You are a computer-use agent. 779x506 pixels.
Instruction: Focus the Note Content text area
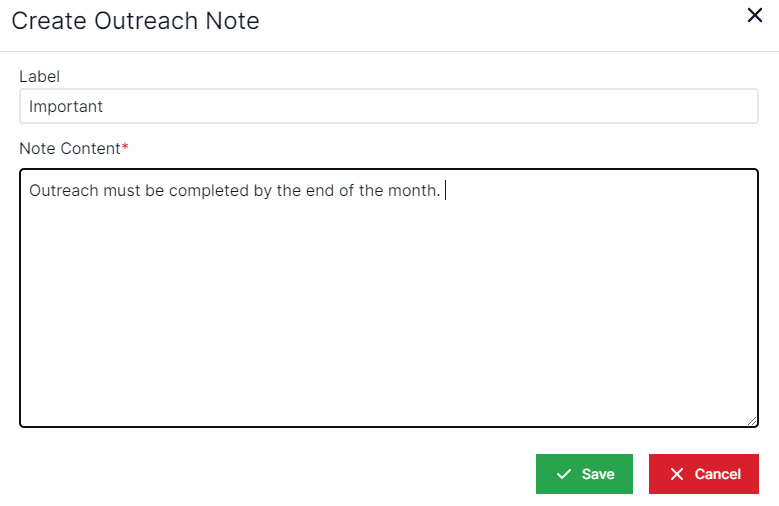click(x=388, y=300)
